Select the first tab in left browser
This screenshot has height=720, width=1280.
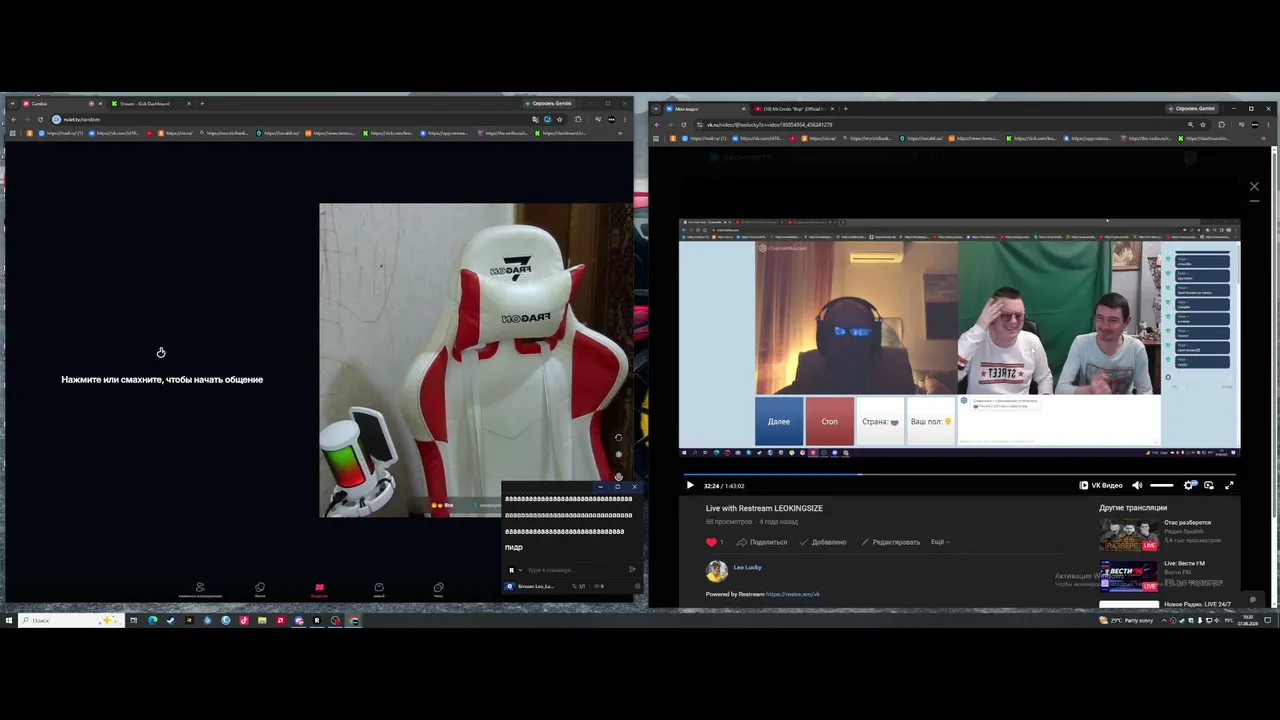click(60, 103)
